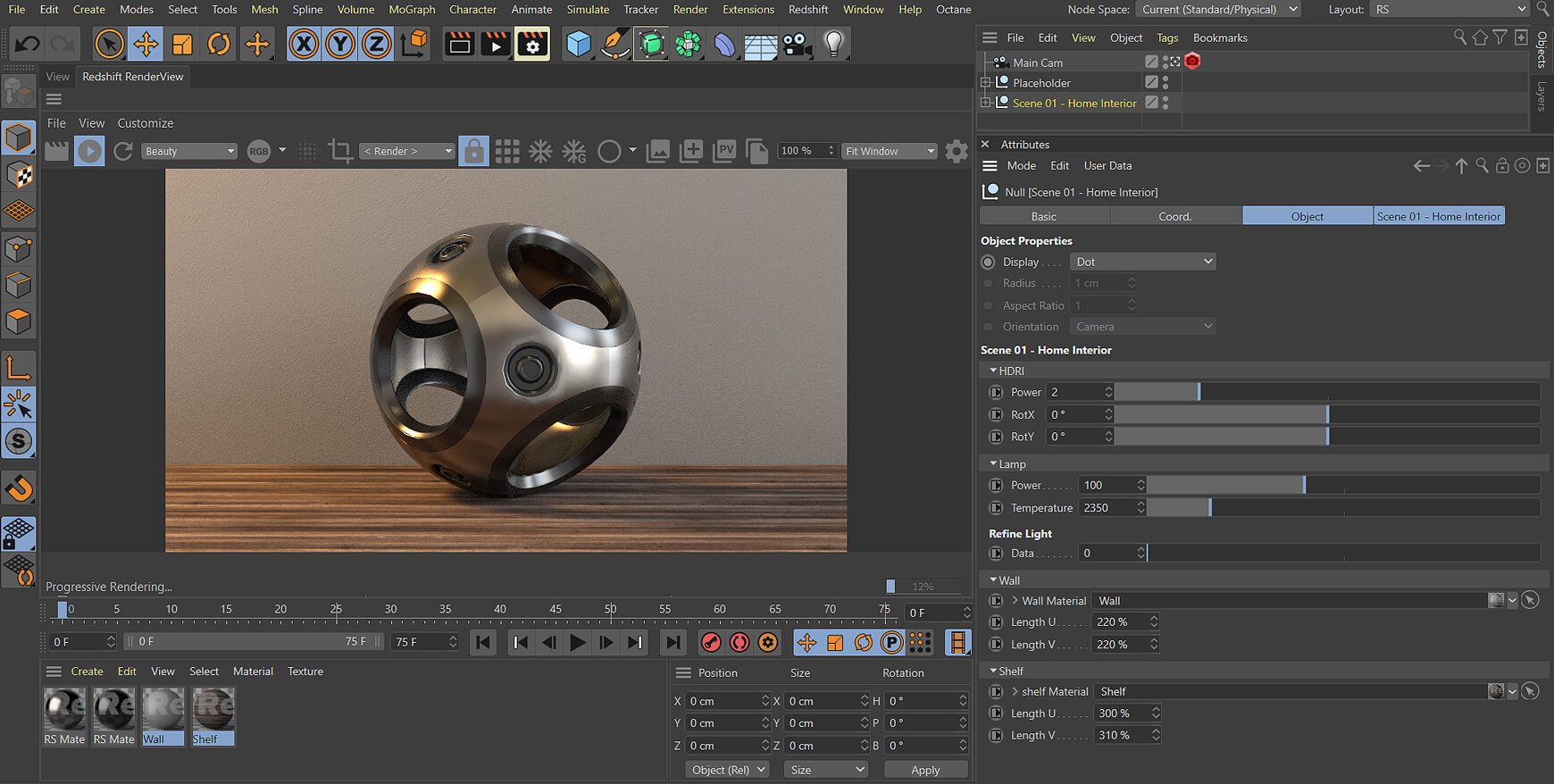Toggle the RenderView camera lock
Image resolution: width=1554 pixels, height=784 pixels.
pos(474,151)
